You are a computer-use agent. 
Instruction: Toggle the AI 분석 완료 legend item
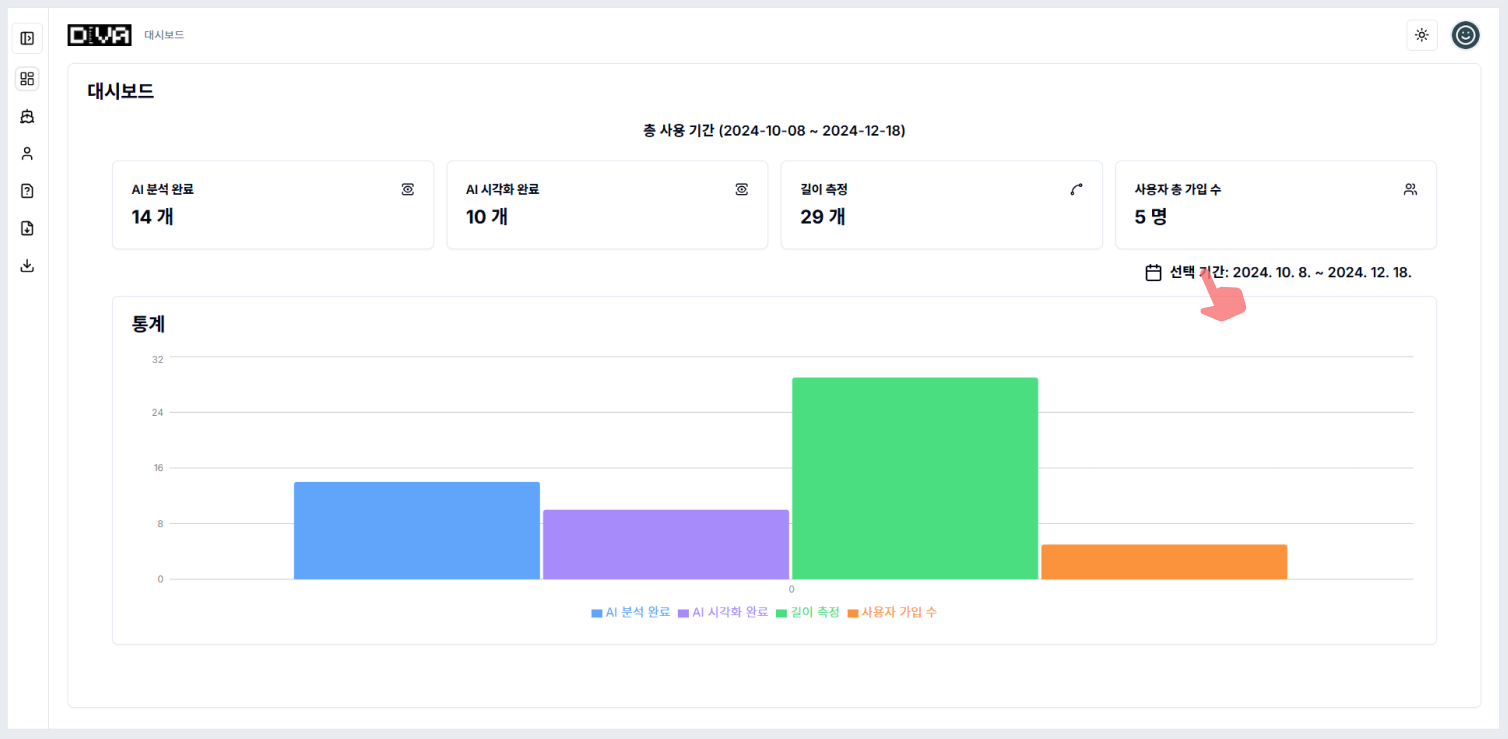coord(631,612)
